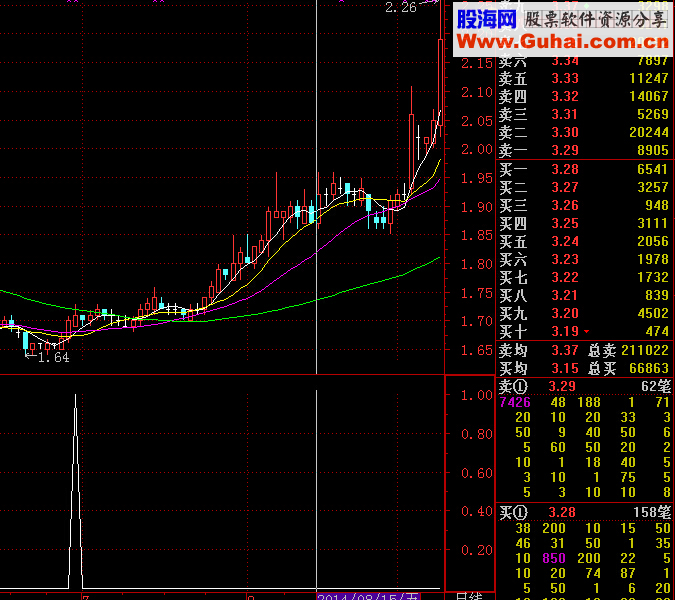Click the 卖一 volume 8905
675x600 pixels.
tap(653, 151)
